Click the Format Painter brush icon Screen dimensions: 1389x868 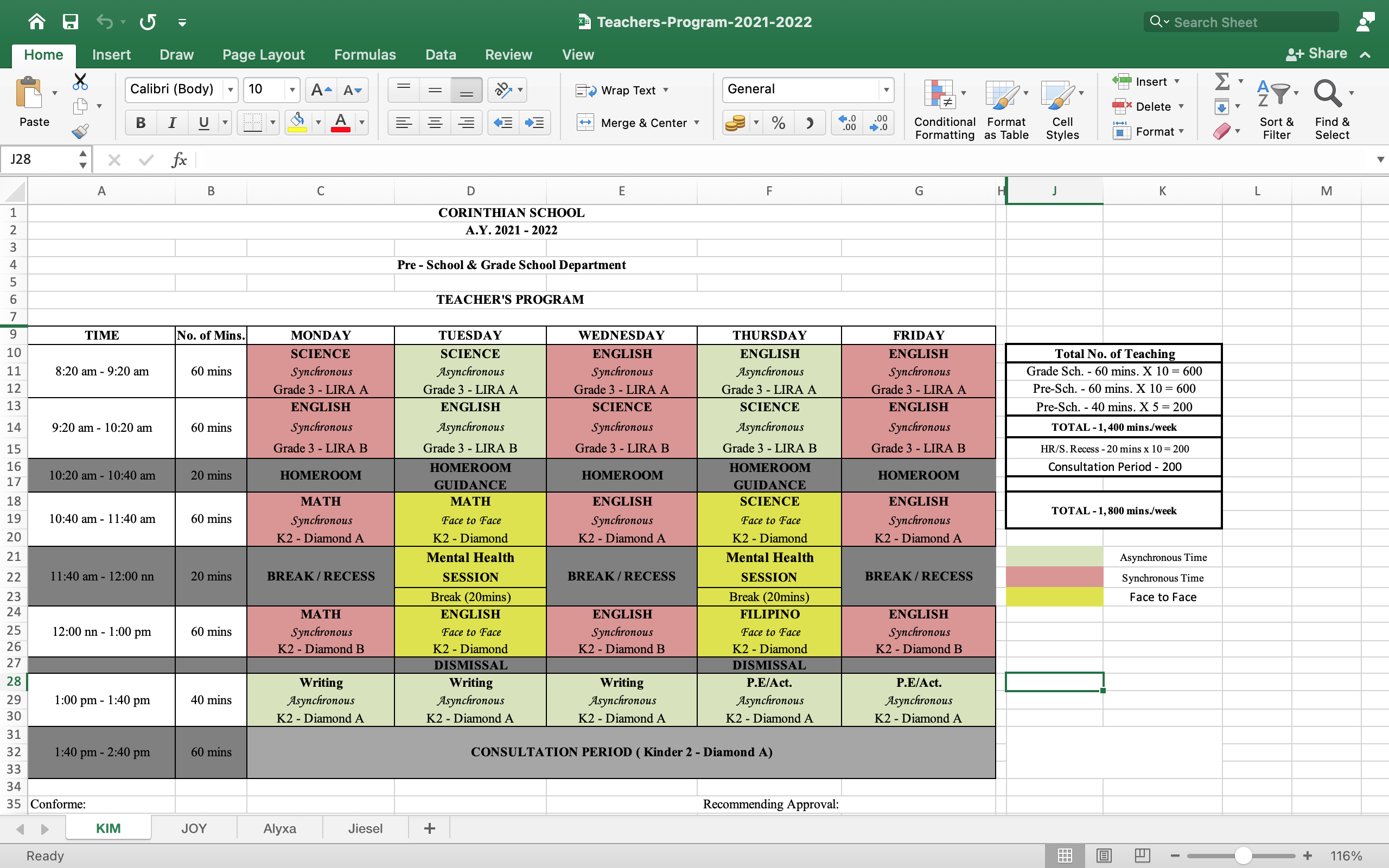[80, 131]
